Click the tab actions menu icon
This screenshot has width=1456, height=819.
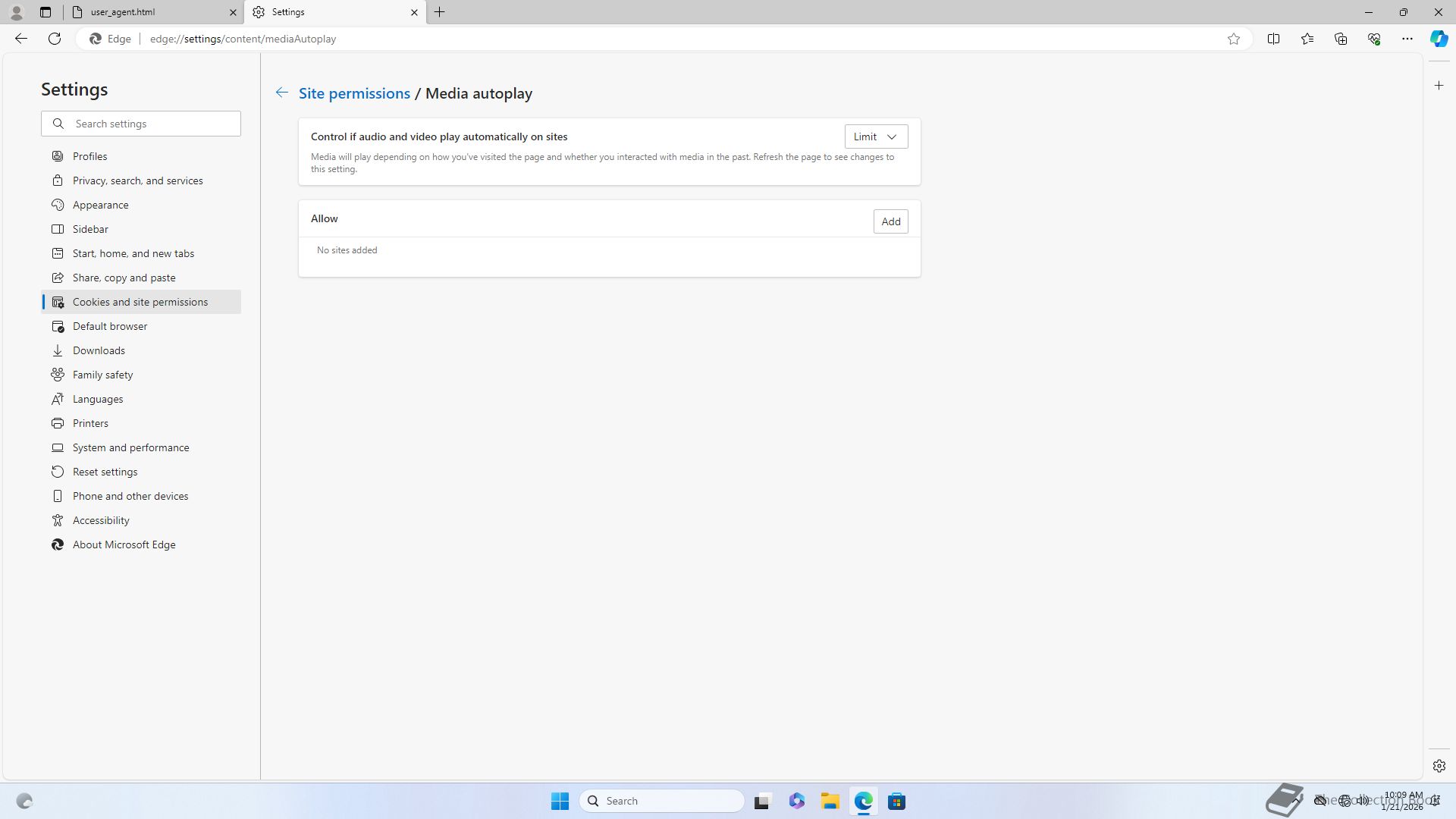pos(45,12)
